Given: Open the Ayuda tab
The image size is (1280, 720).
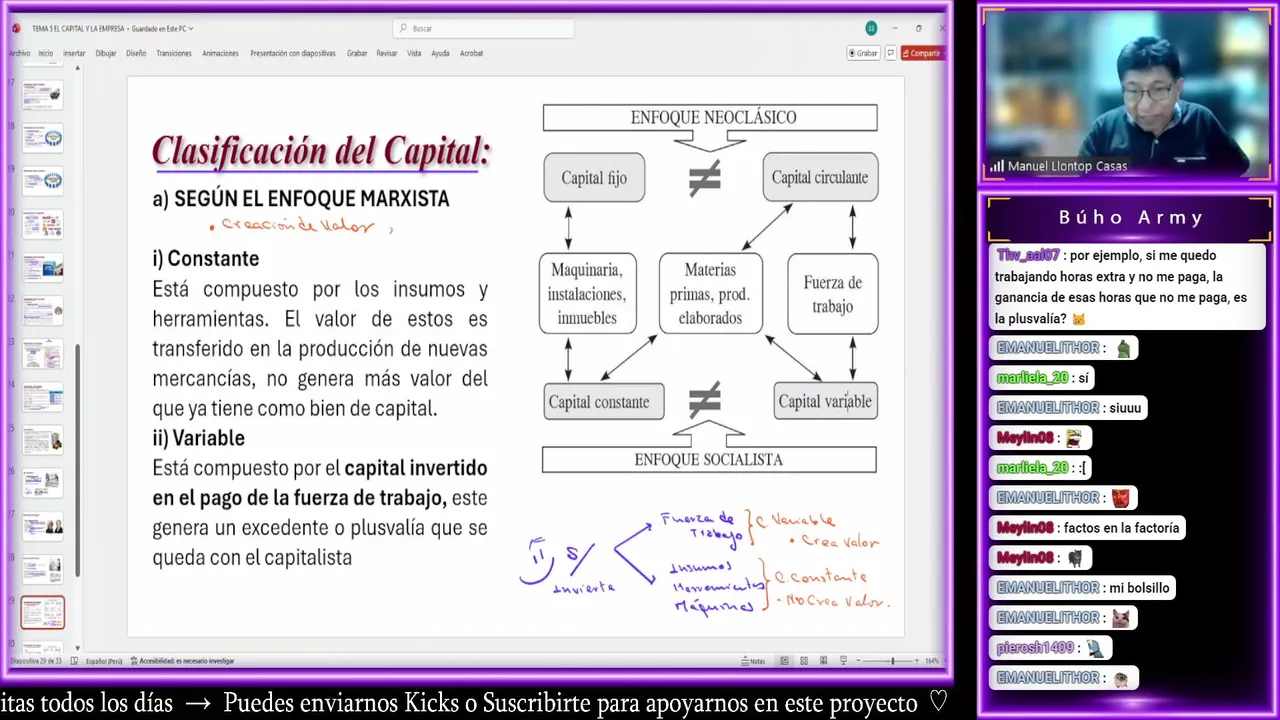Looking at the screenshot, I should coord(440,53).
